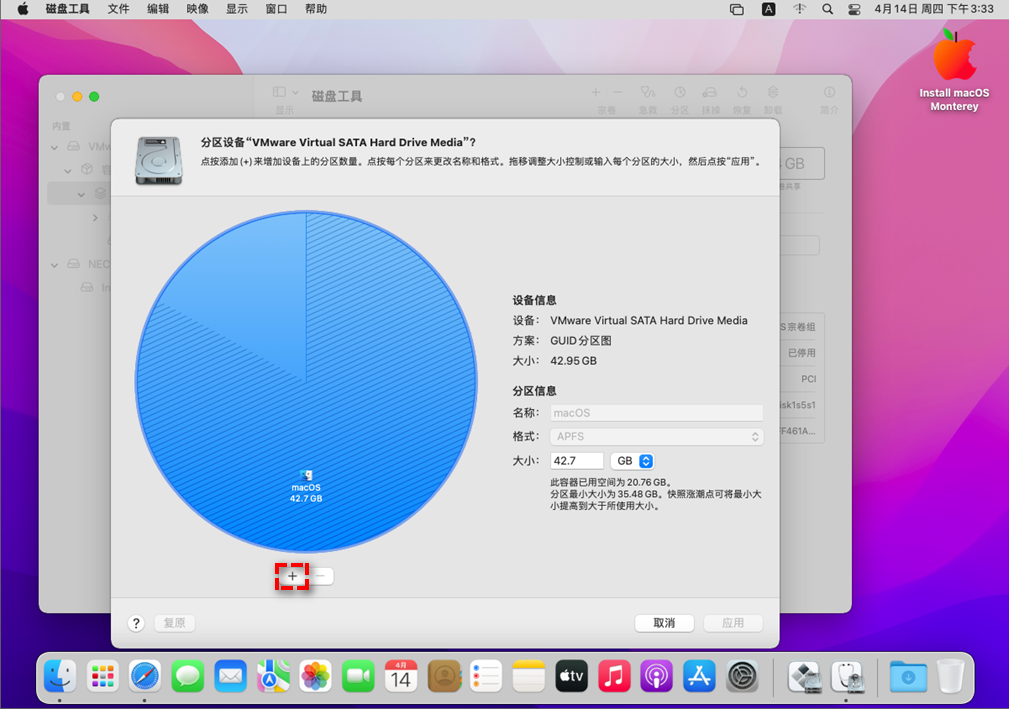Viewport: 1009px width, 709px height.
Task: Open the 显示 menu in the menu bar
Action: pyautogui.click(x=237, y=9)
